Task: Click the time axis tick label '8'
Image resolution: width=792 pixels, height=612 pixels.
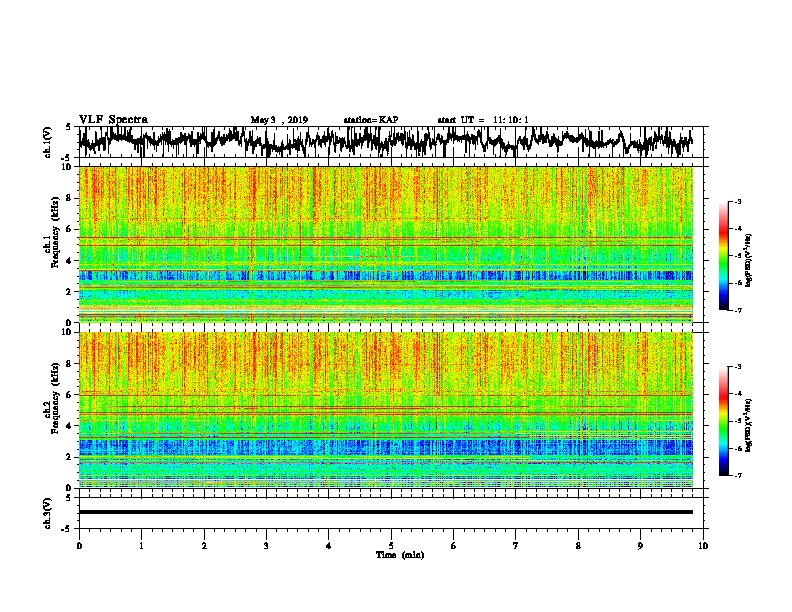Action: pyautogui.click(x=578, y=545)
